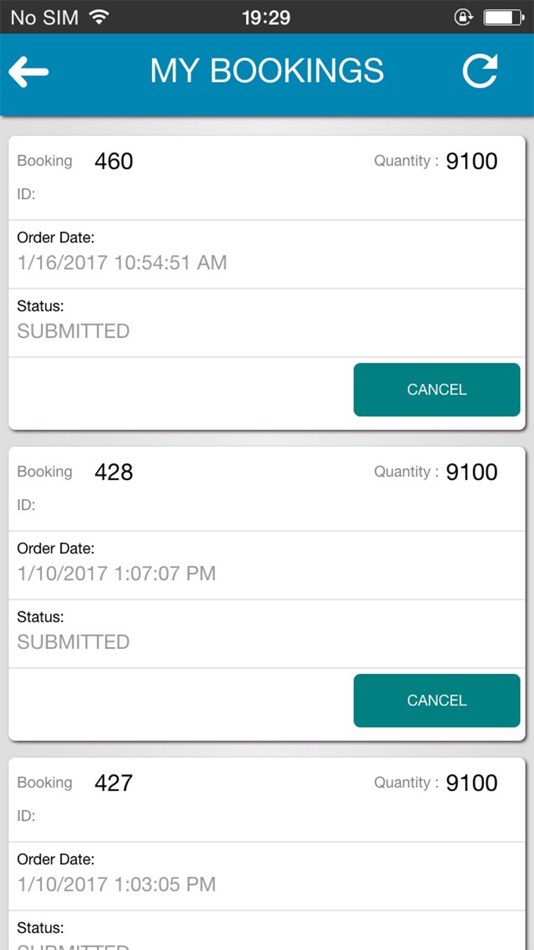Select order date 1/10/2017 1:07:07 PM

point(116,573)
